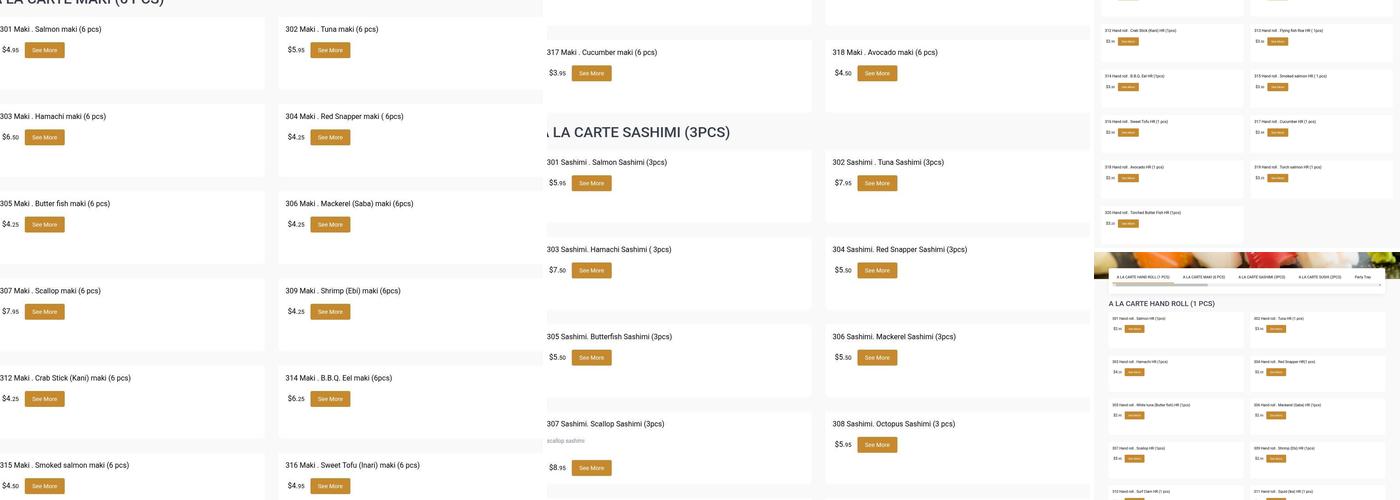Viewport: 1400px width, 500px height.
Task: Click See More for Hamachi Sashimi
Action: click(x=591, y=270)
